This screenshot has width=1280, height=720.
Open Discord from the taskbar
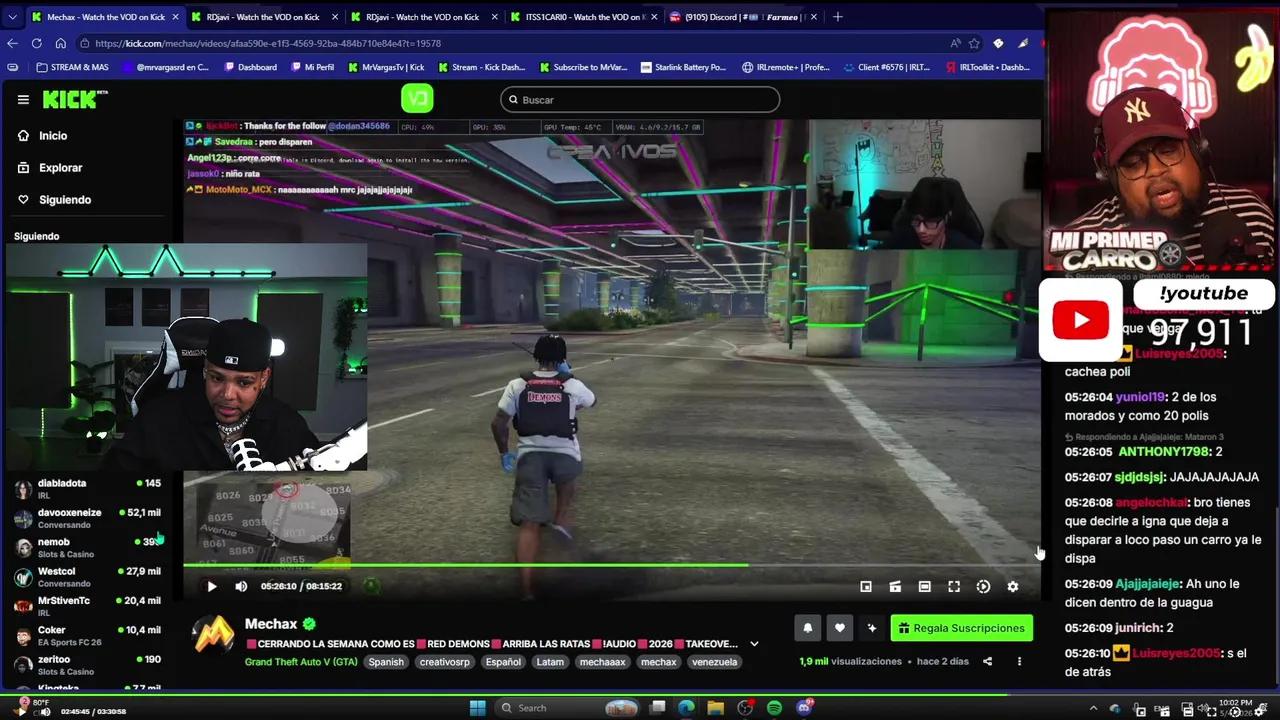click(x=805, y=708)
